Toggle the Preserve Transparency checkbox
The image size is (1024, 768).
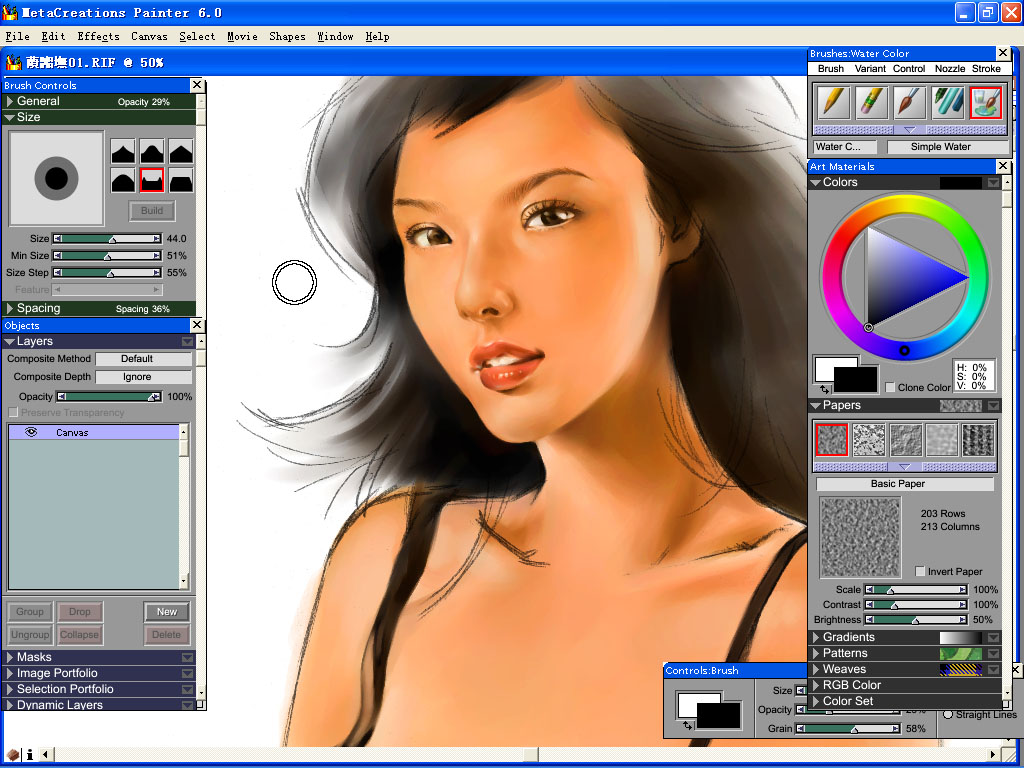(x=12, y=412)
